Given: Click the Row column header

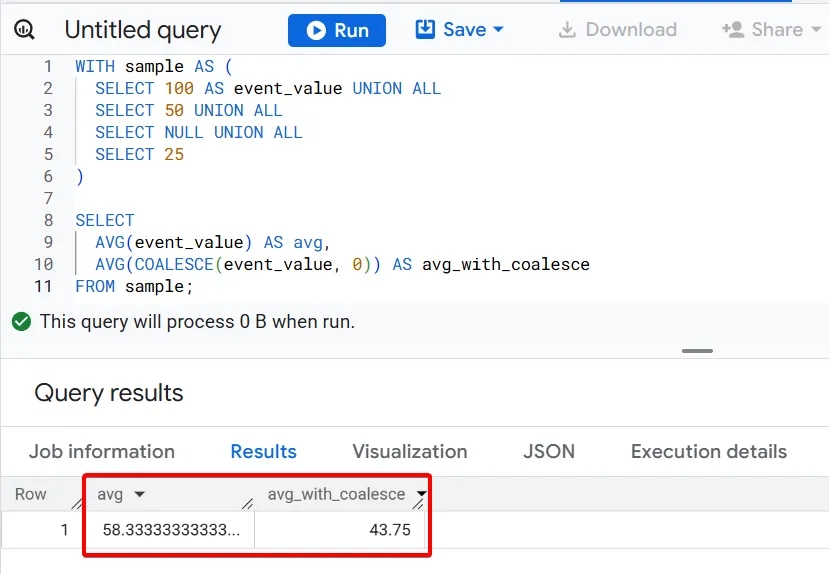Looking at the screenshot, I should 31,494.
